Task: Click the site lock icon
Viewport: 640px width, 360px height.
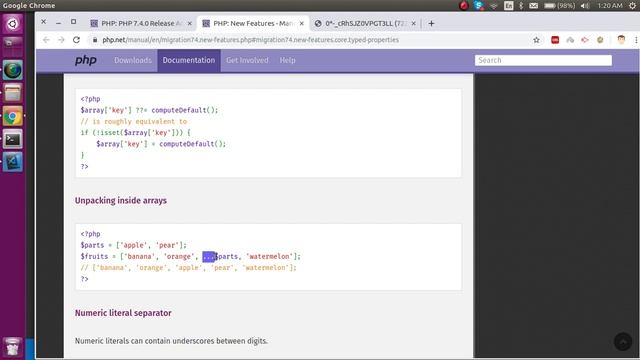Action: [x=95, y=40]
